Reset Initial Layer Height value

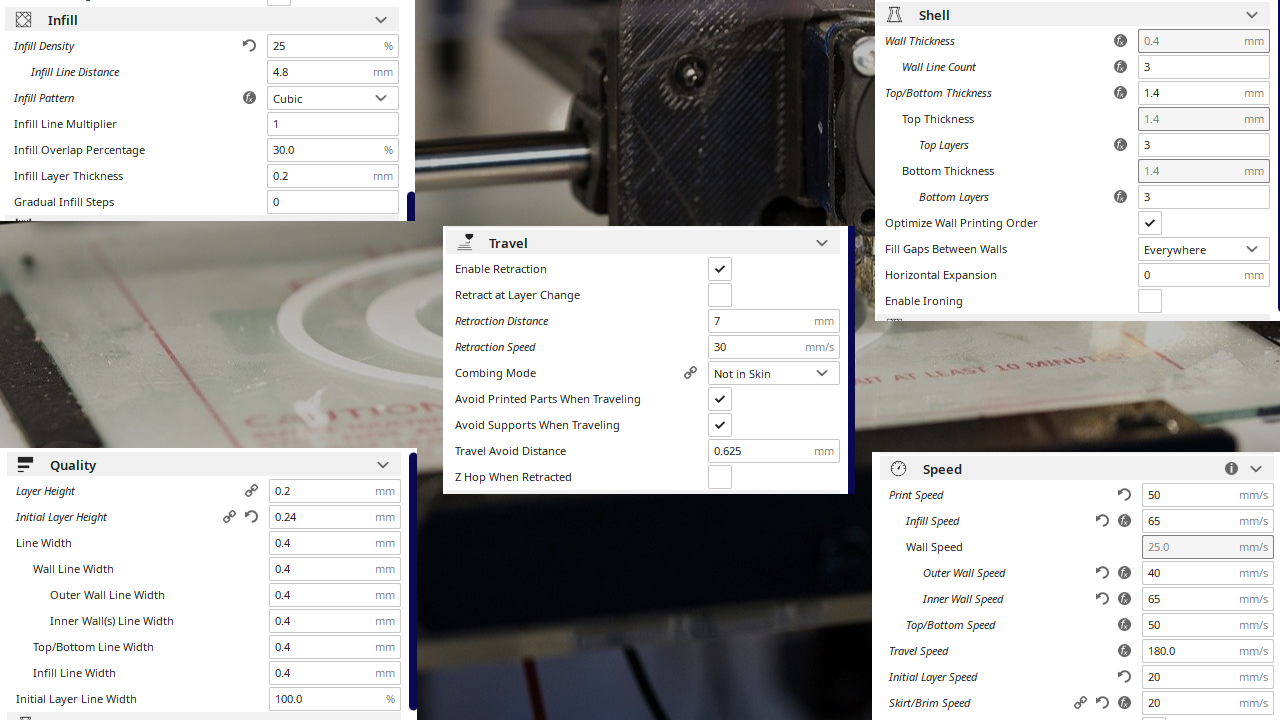(x=251, y=517)
